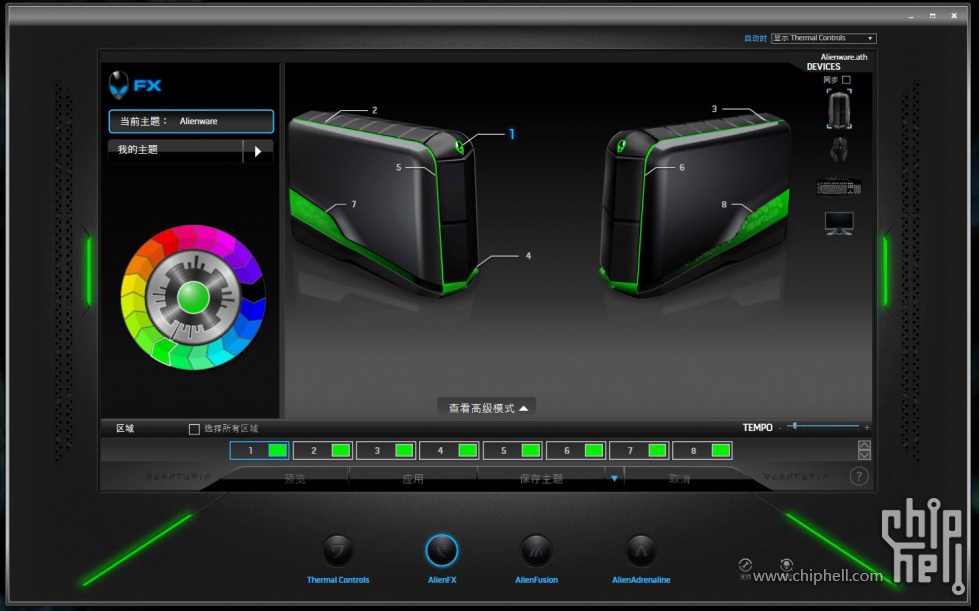Pick blue on the color wheel

pos(252,310)
